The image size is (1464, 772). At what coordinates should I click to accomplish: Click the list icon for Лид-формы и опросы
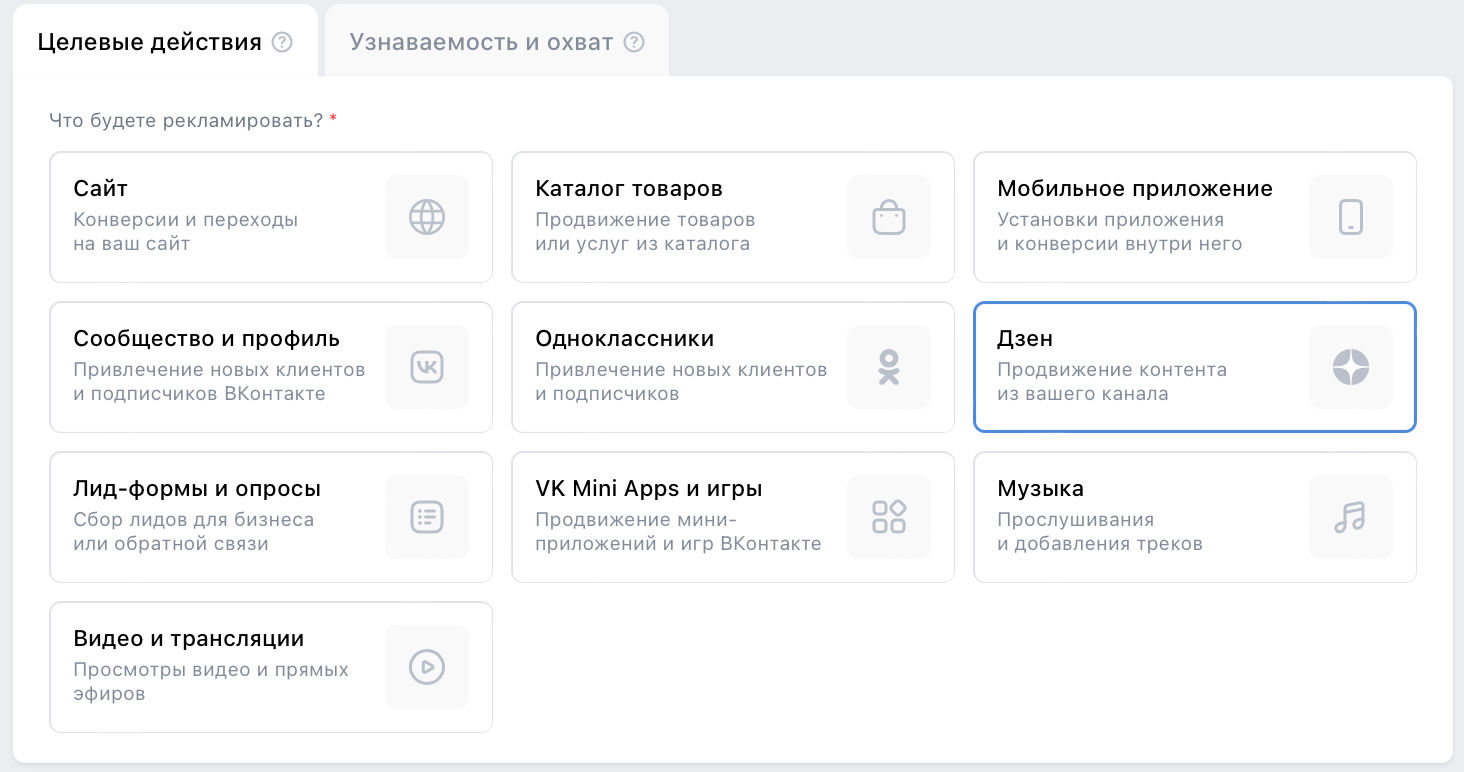tap(427, 517)
